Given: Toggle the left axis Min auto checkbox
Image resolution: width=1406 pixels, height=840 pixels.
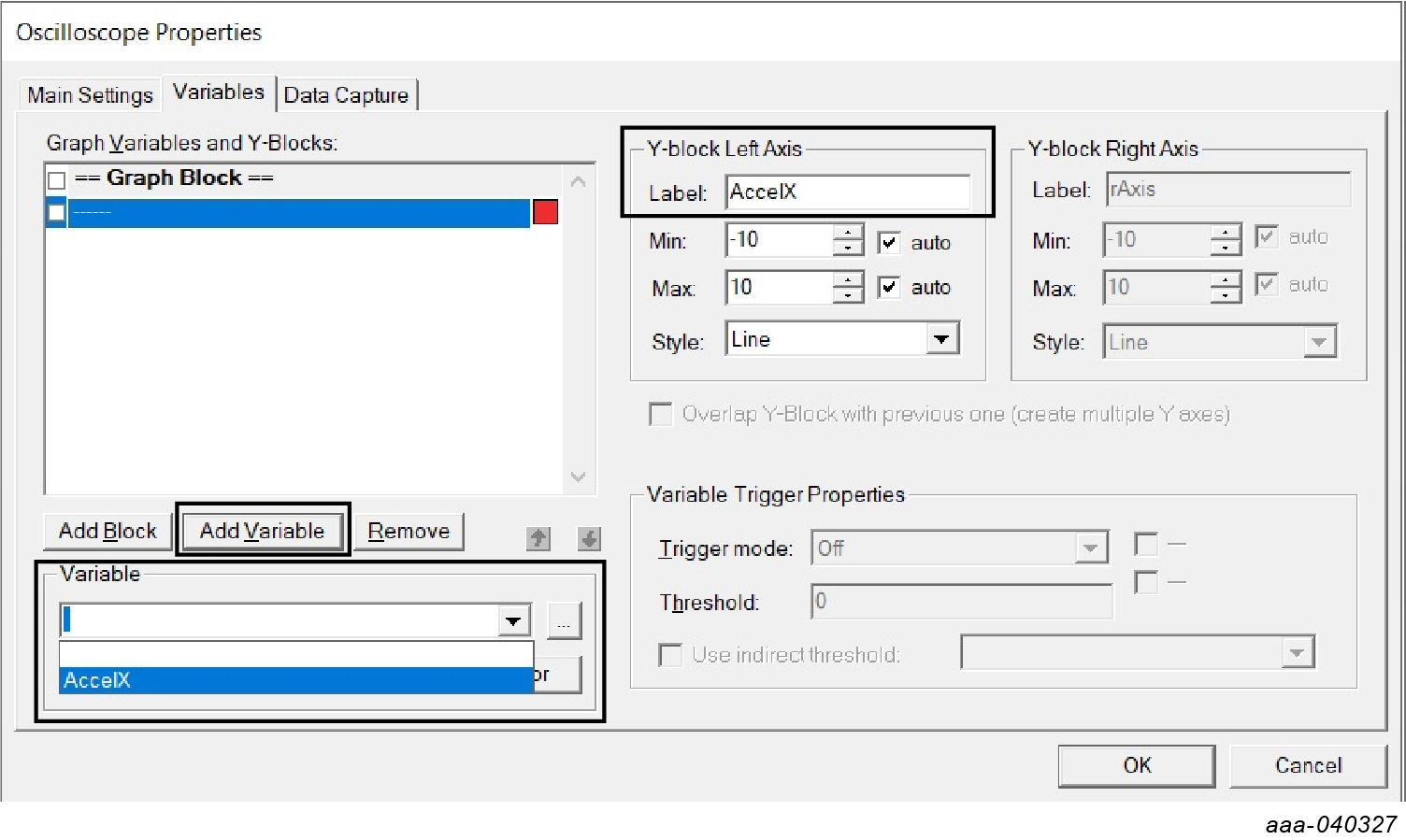Looking at the screenshot, I should [x=889, y=243].
